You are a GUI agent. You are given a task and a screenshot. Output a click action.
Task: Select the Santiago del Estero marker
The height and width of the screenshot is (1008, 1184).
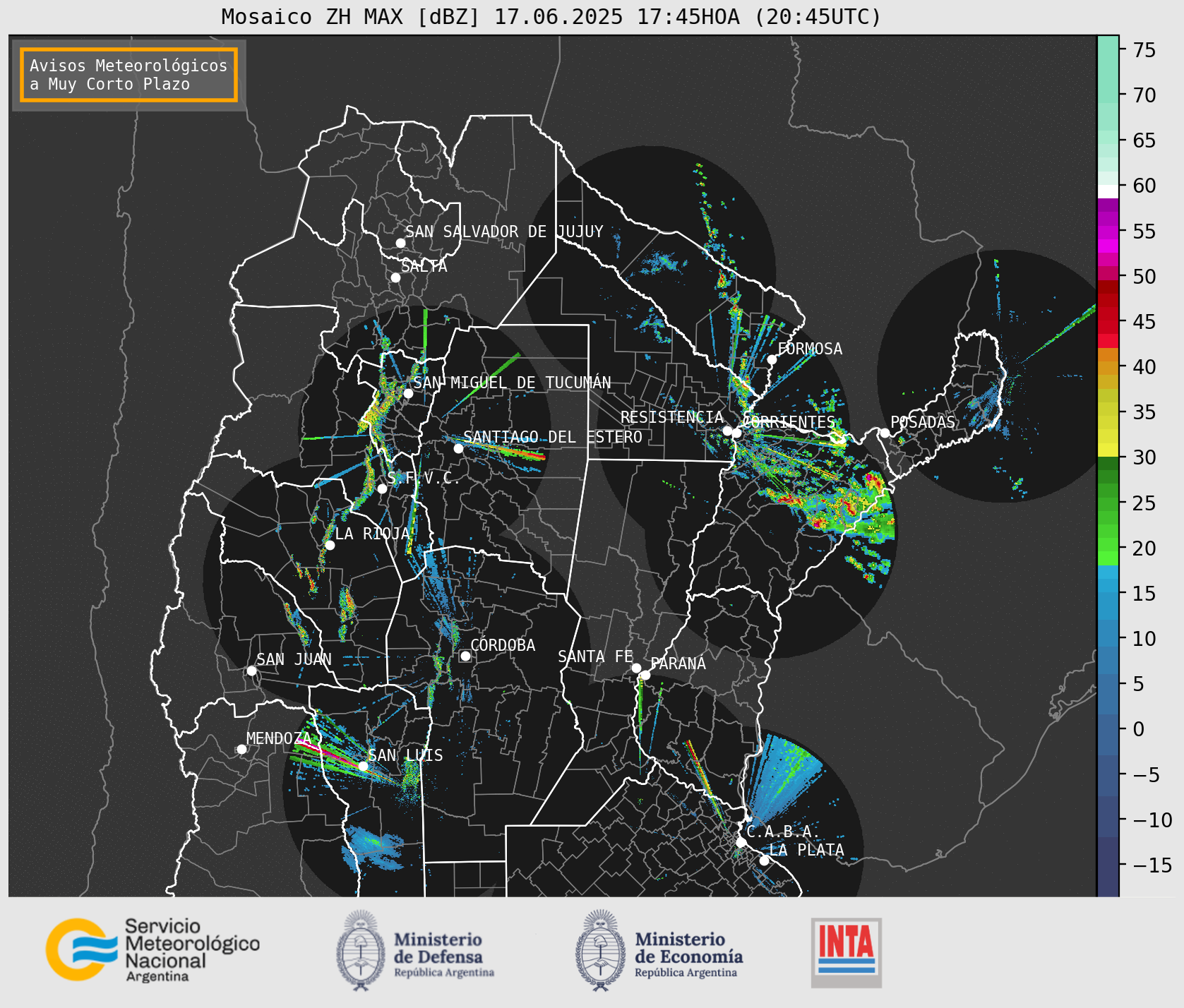pos(458,448)
